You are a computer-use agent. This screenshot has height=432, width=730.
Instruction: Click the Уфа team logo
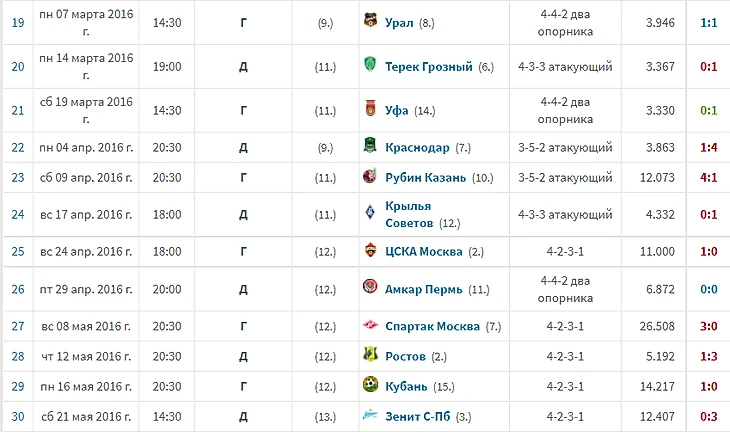pos(371,108)
